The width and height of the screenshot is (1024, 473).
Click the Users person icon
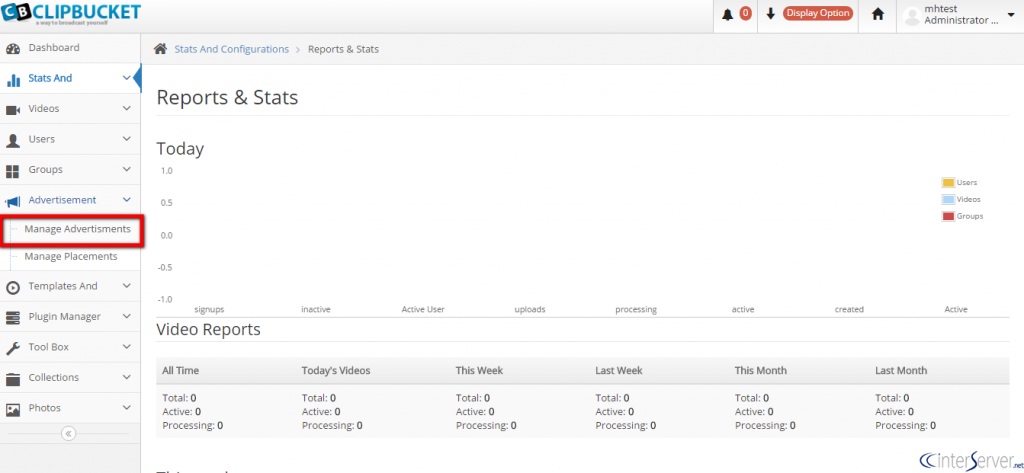click(12, 140)
